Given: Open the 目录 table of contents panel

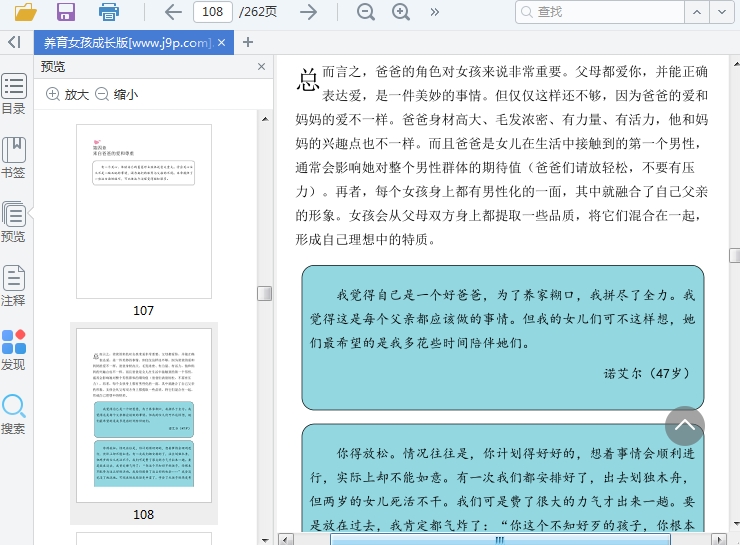Looking at the screenshot, I should pos(14,94).
